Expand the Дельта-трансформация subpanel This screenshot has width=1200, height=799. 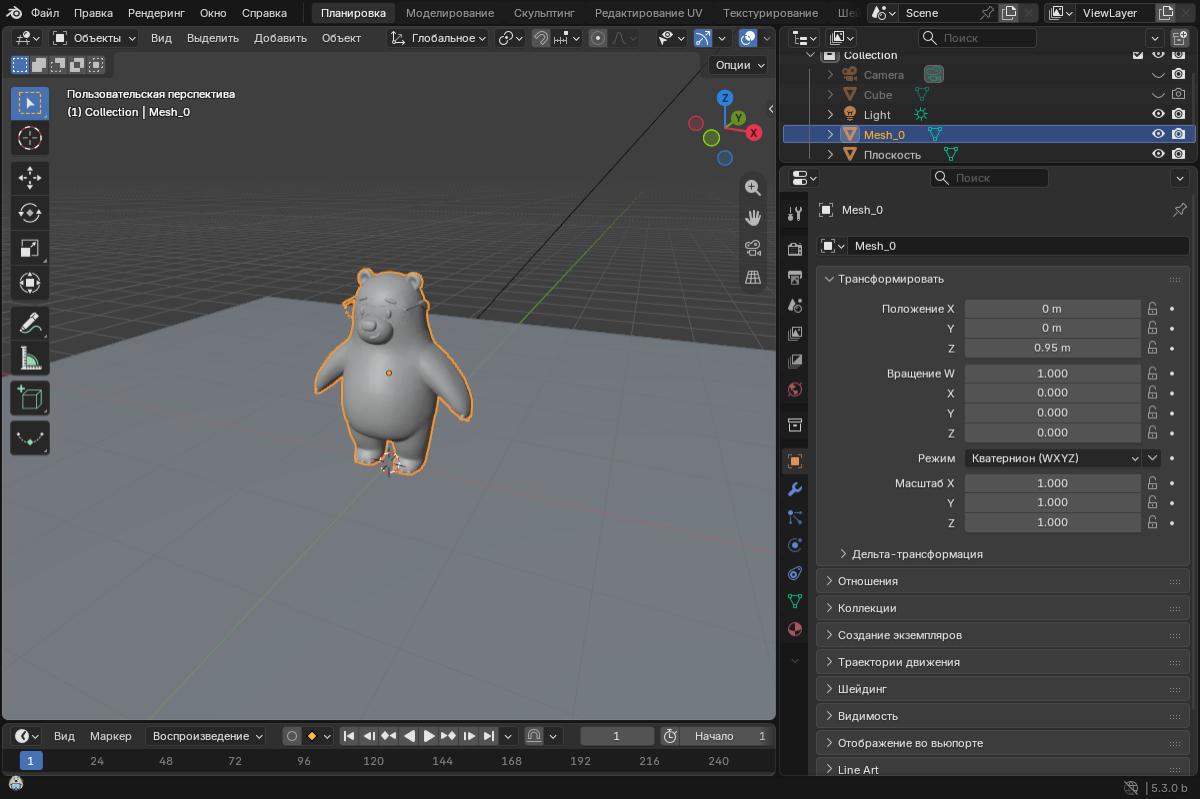[x=917, y=554]
